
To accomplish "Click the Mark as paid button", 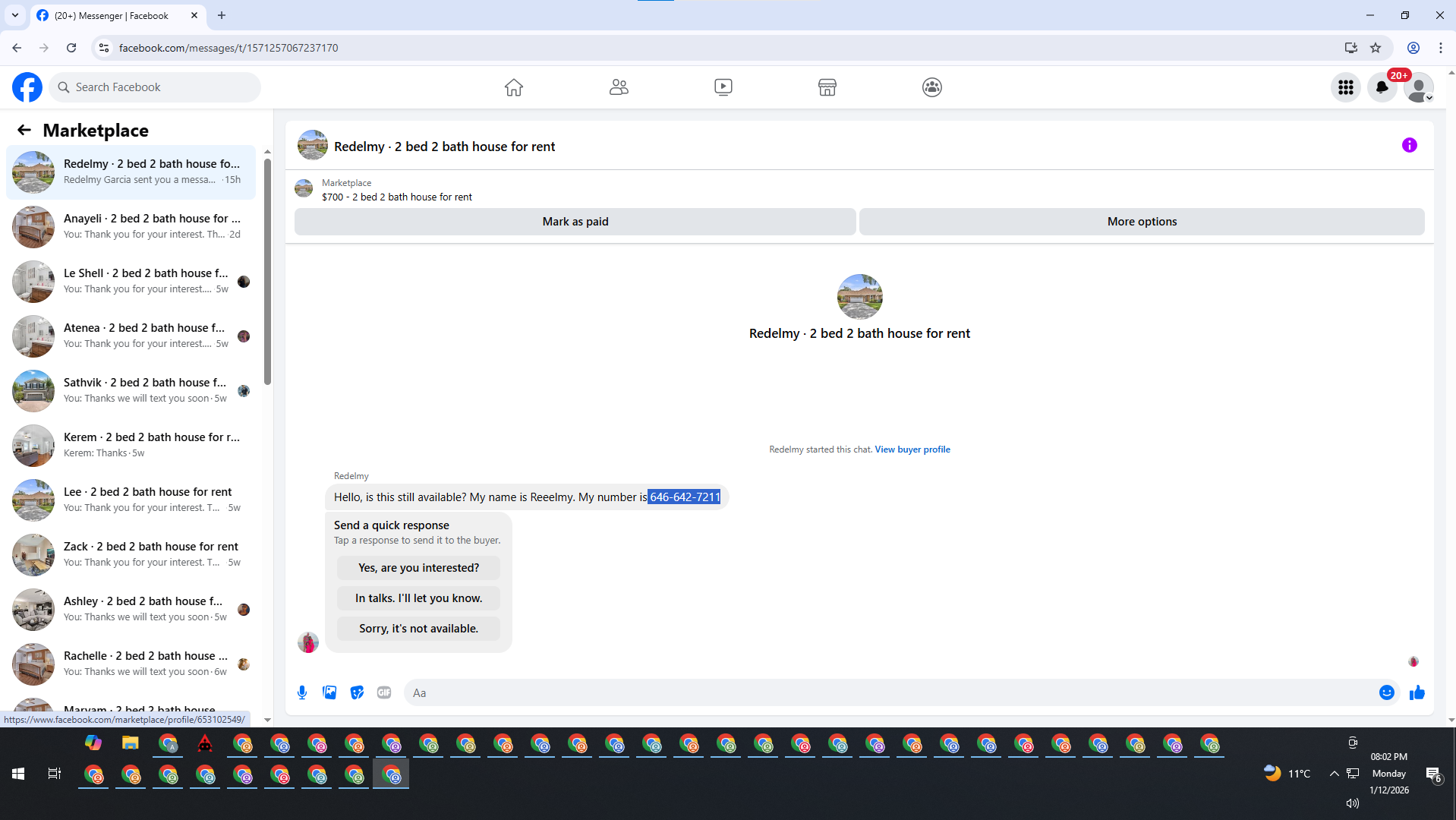I will (575, 222).
